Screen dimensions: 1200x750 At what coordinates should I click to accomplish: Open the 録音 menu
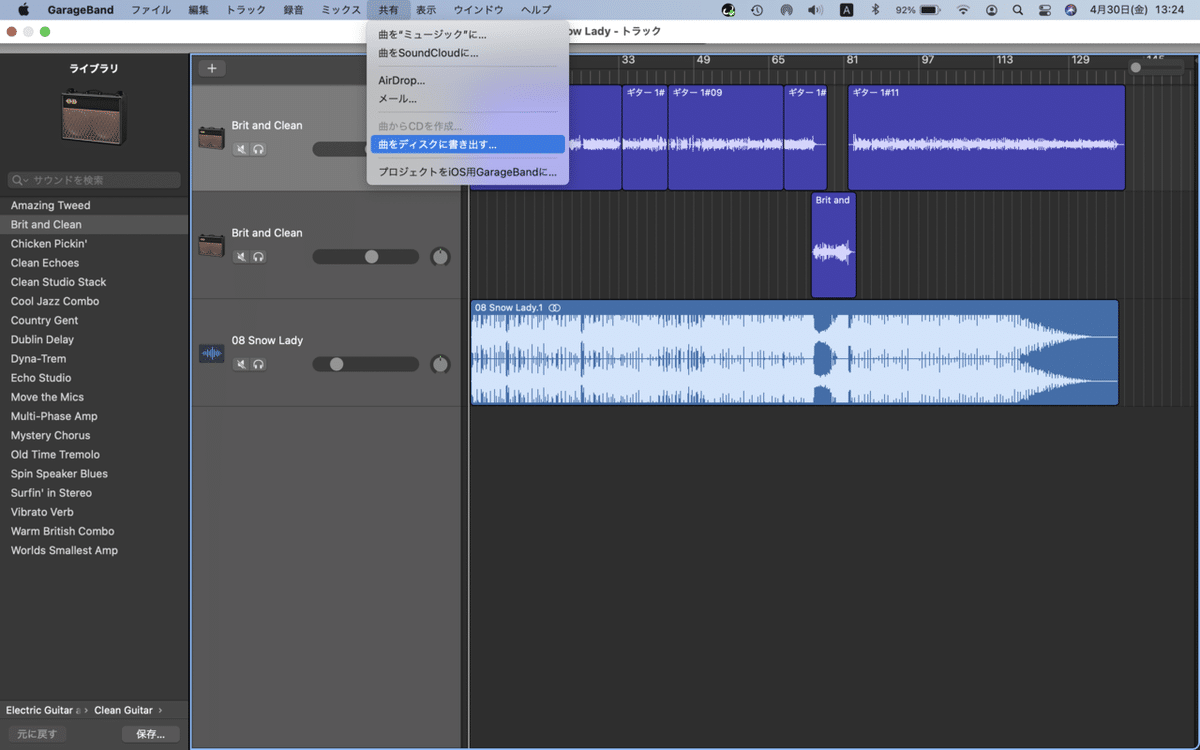coord(293,10)
